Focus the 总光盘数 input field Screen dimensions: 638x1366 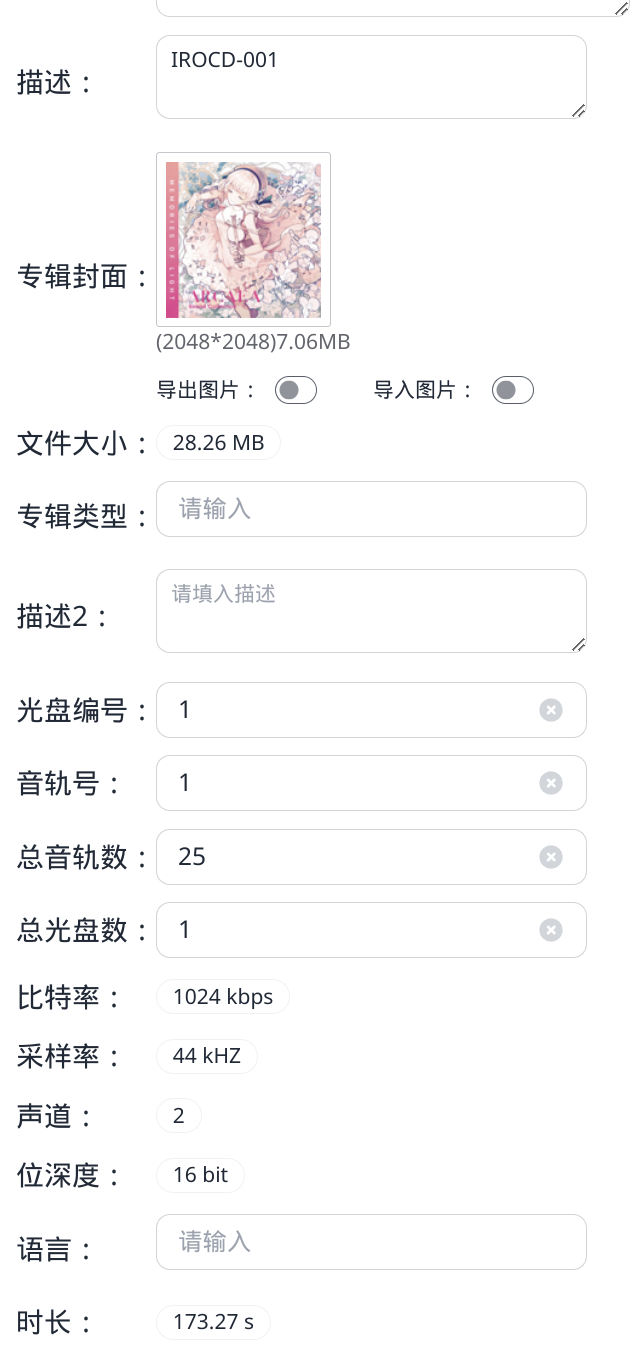point(350,930)
